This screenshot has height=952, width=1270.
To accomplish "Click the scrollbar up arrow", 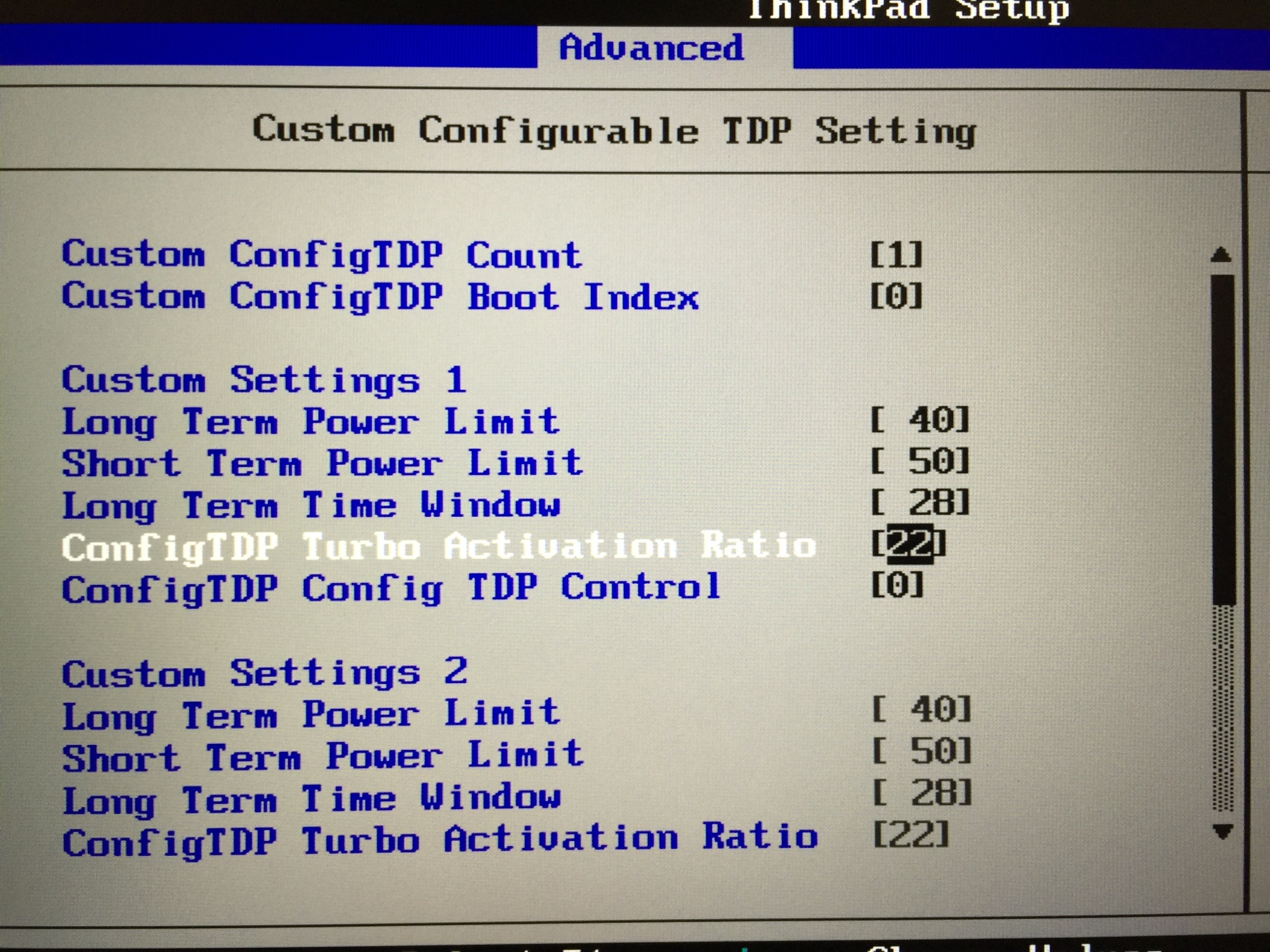I will (1221, 255).
